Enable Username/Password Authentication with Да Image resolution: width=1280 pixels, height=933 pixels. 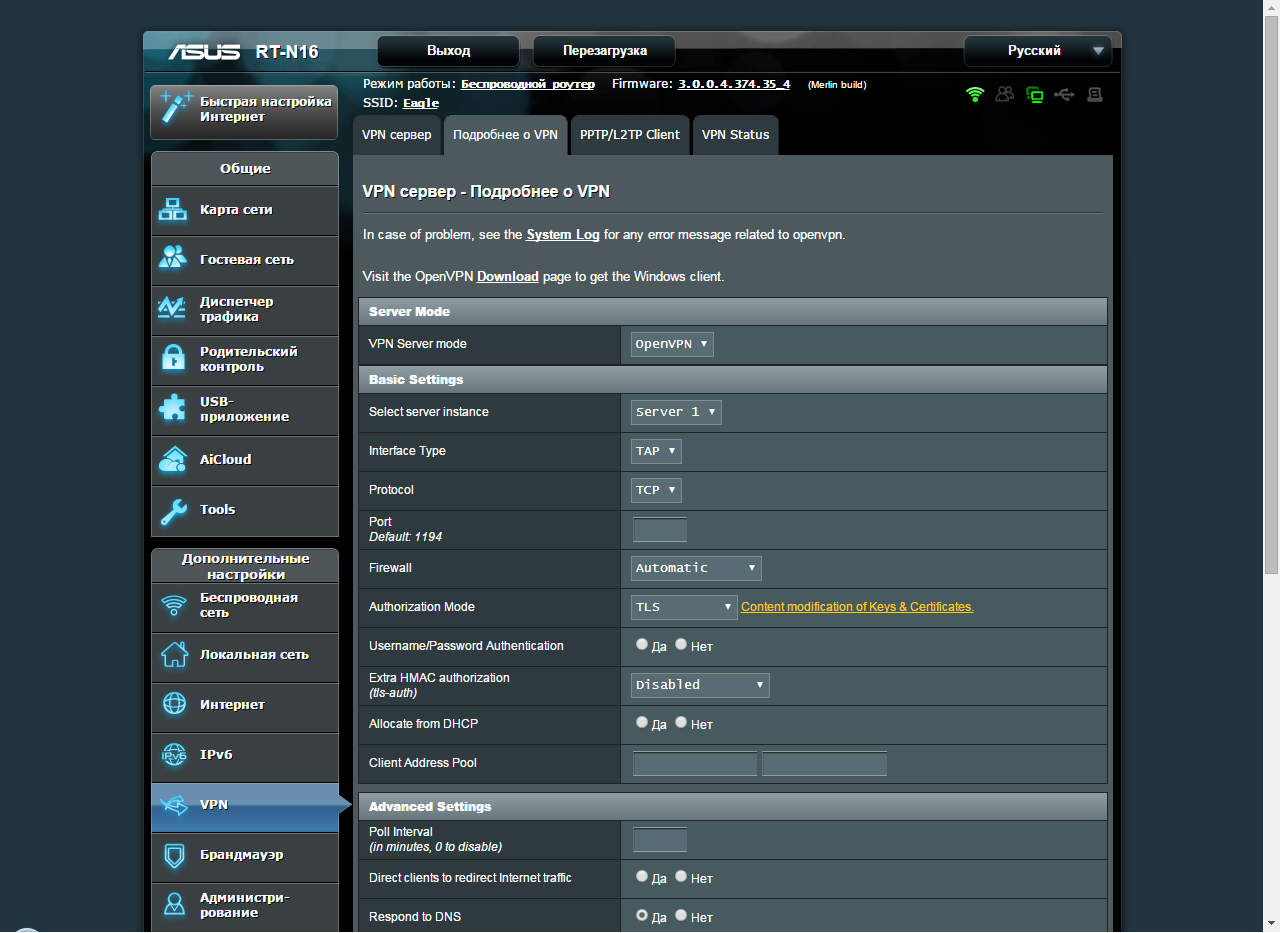coord(642,645)
